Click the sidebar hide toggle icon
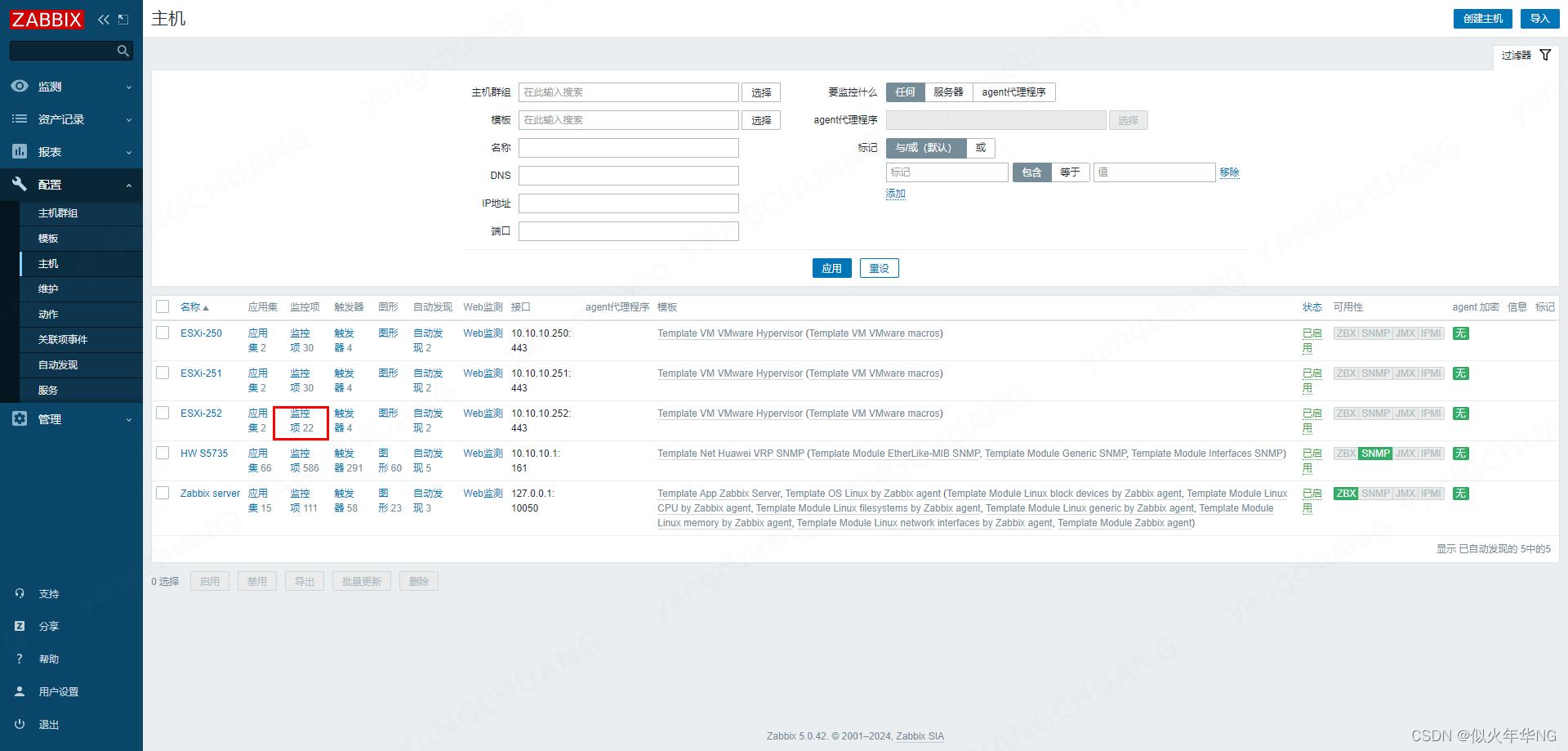Image resolution: width=1568 pixels, height=751 pixels. pyautogui.click(x=123, y=20)
